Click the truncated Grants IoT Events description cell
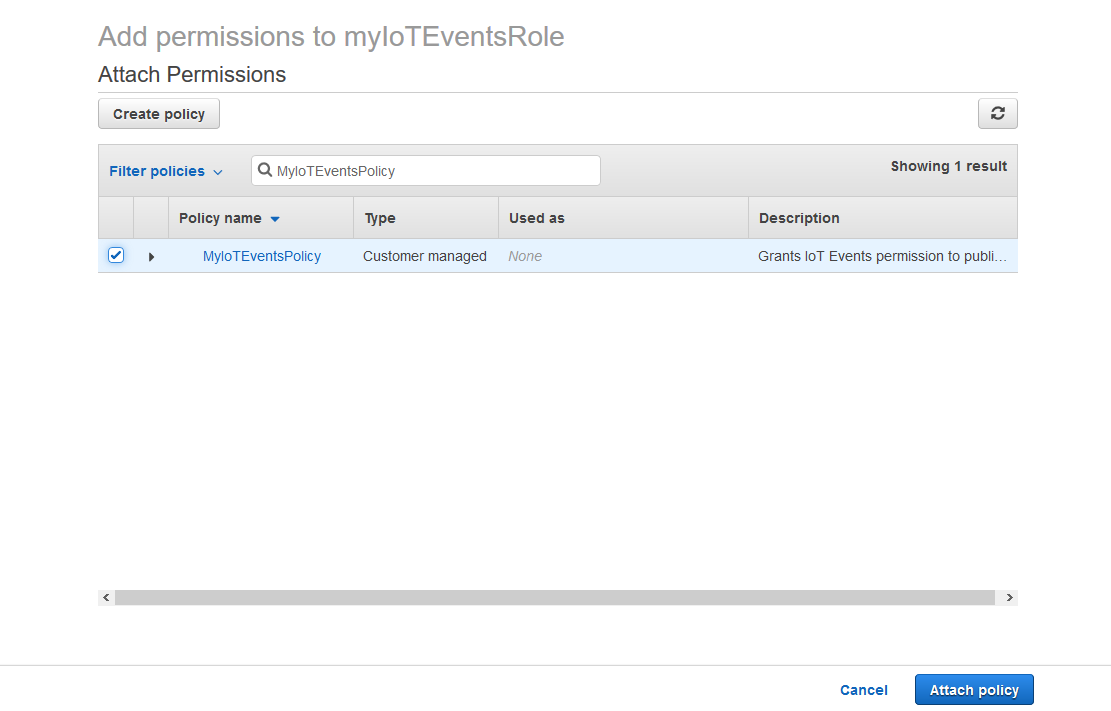This screenshot has width=1111, height=711. click(x=881, y=256)
